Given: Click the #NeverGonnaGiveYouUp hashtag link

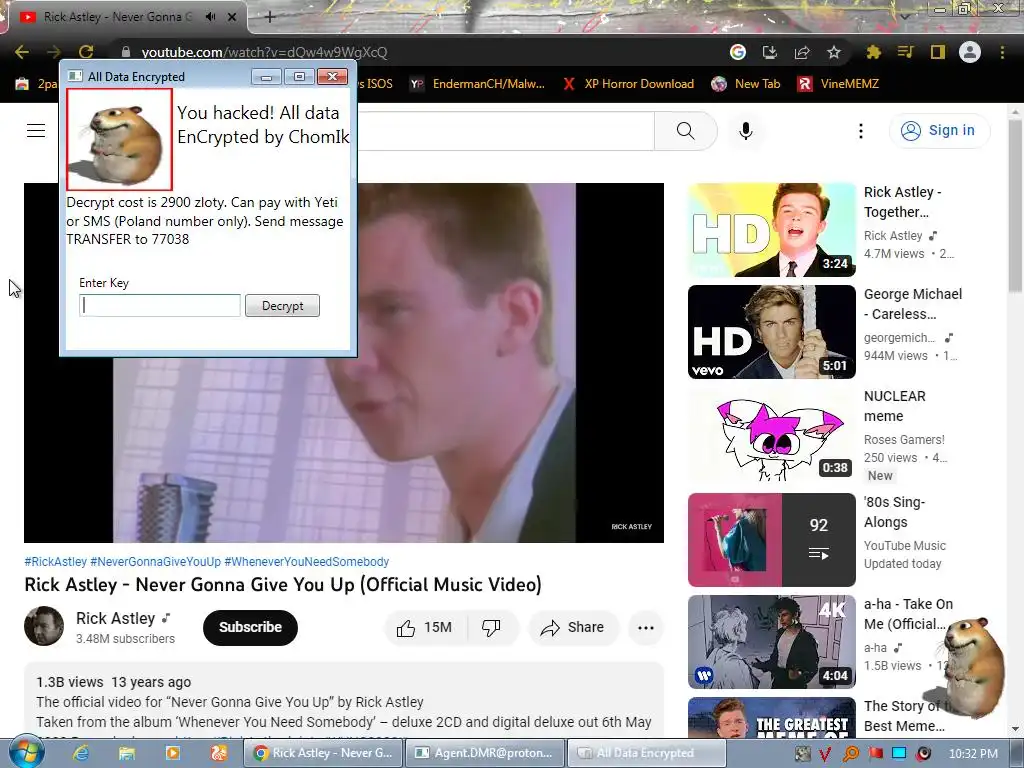Looking at the screenshot, I should coord(155,562).
